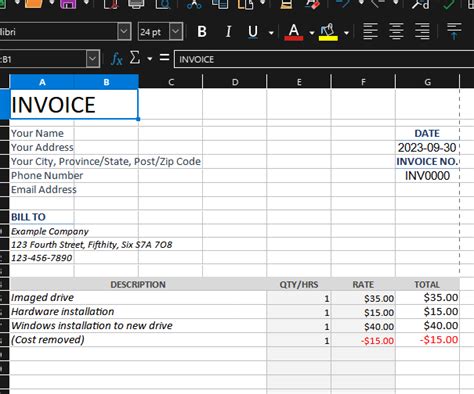Select column E header

(x=299, y=82)
